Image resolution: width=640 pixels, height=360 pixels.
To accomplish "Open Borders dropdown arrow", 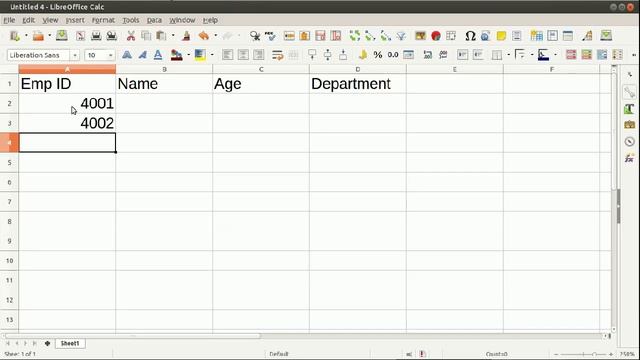I will tap(509, 55).
